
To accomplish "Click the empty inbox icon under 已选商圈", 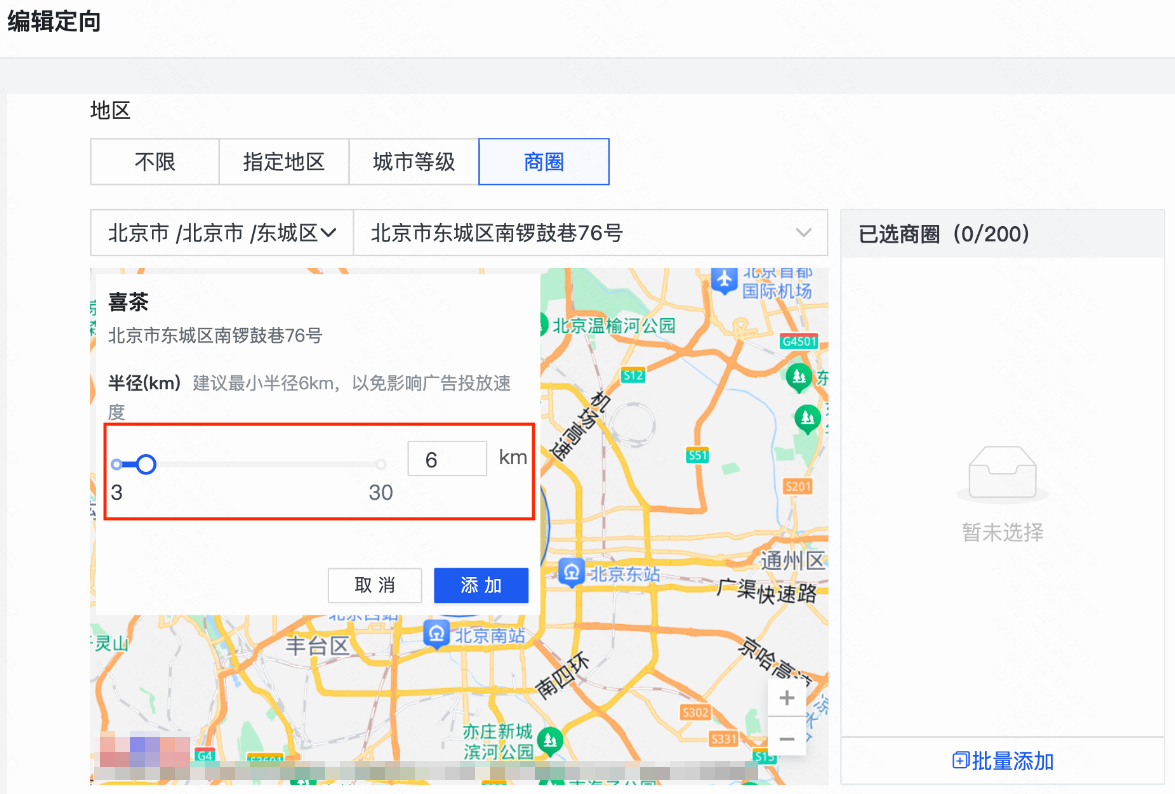I will click(1002, 472).
